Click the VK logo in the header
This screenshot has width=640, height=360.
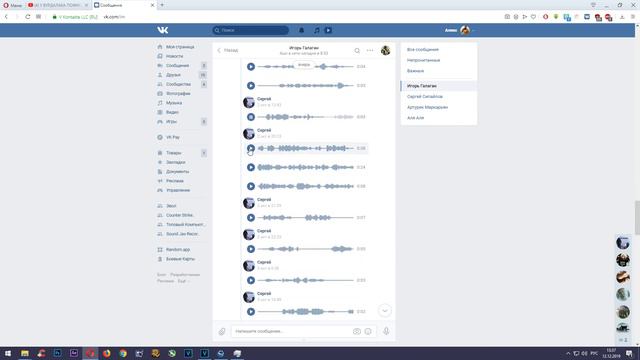click(162, 30)
